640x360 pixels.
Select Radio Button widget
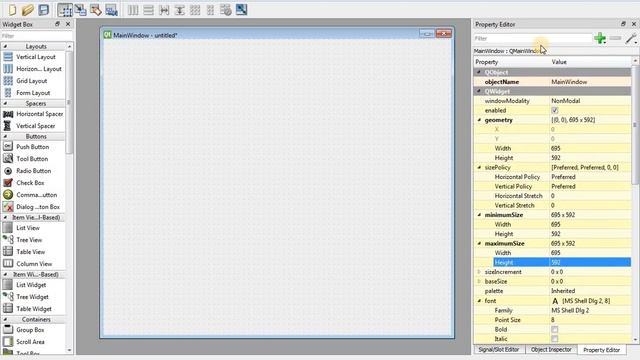33,171
